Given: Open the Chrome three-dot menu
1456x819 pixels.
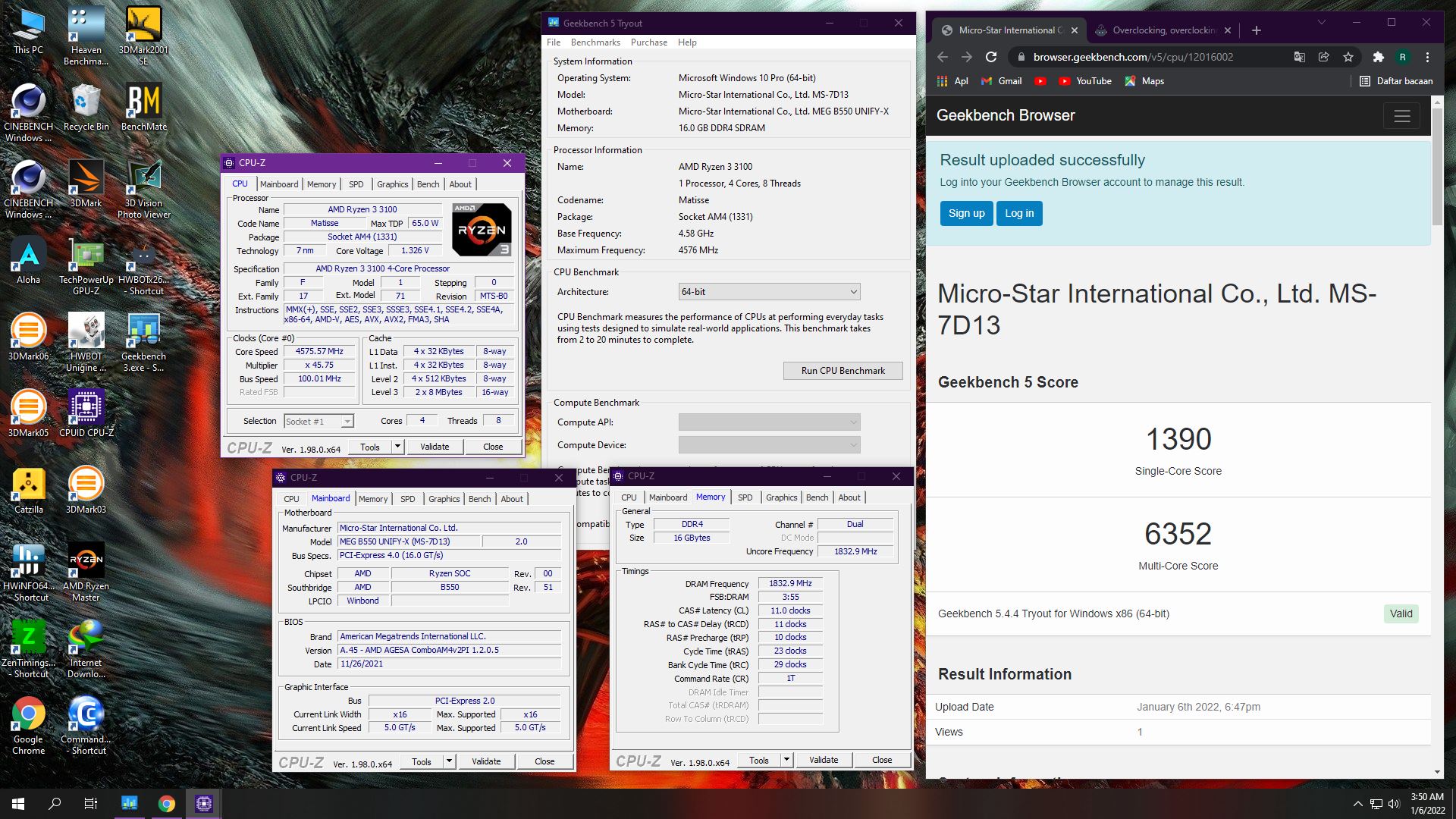Looking at the screenshot, I should pos(1427,57).
